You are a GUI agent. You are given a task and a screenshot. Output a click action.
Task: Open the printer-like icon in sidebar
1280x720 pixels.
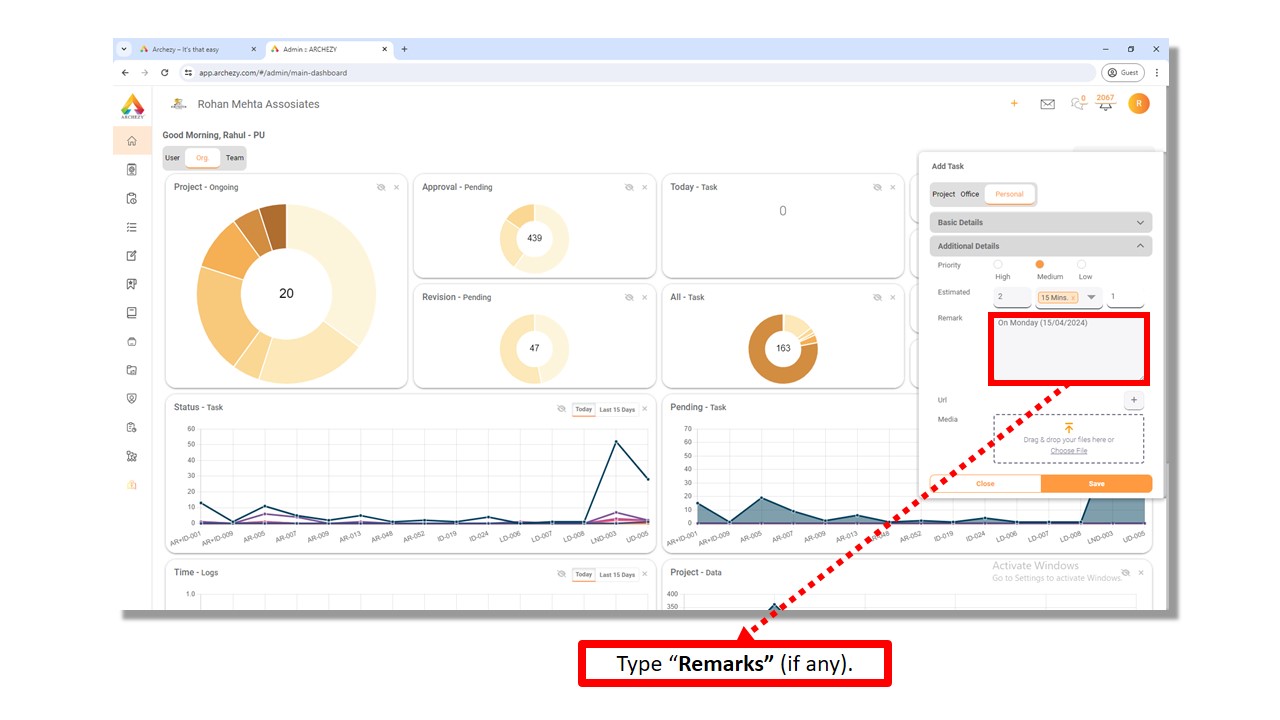pyautogui.click(x=132, y=342)
